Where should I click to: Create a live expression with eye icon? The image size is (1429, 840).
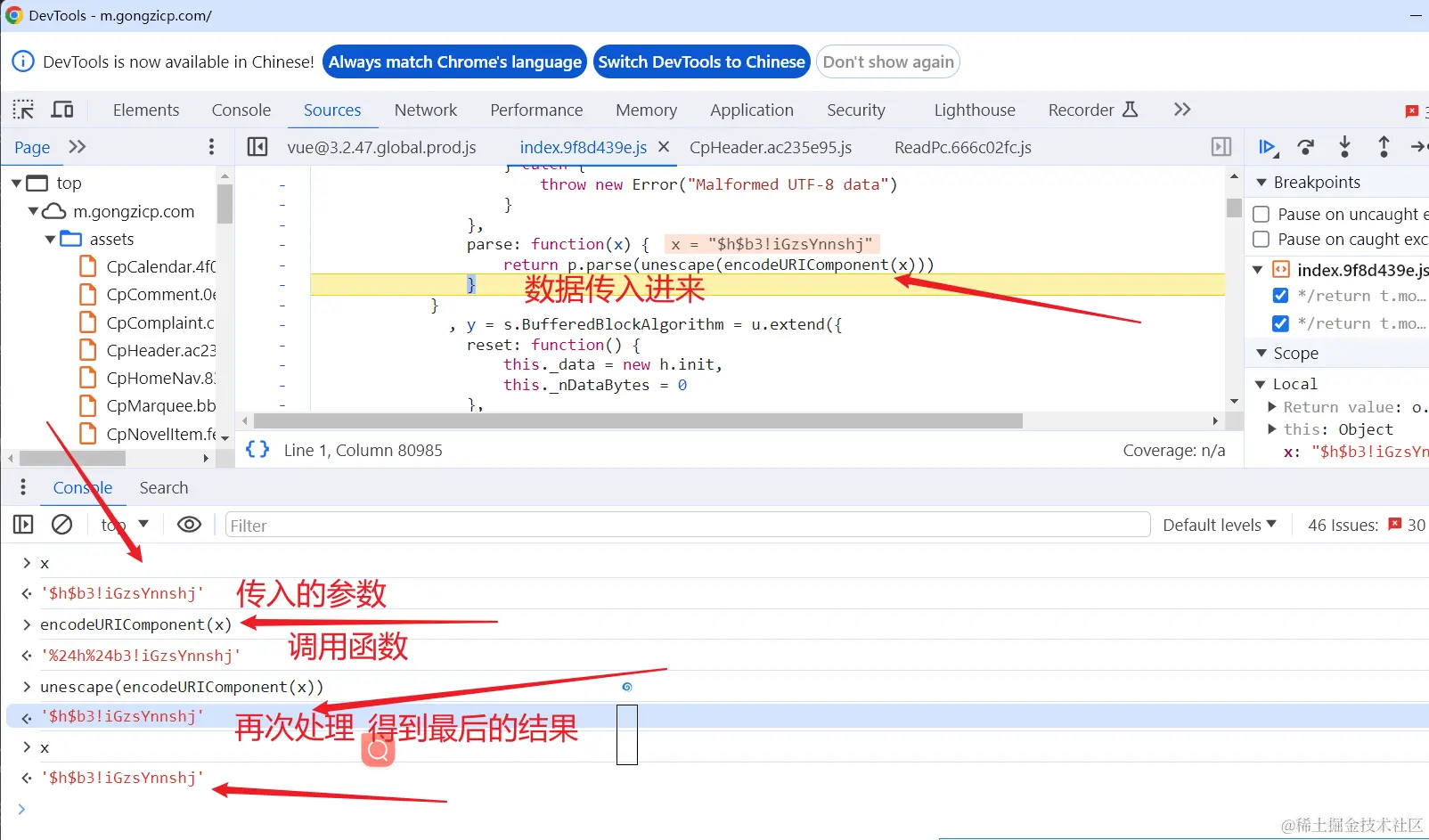pos(189,525)
